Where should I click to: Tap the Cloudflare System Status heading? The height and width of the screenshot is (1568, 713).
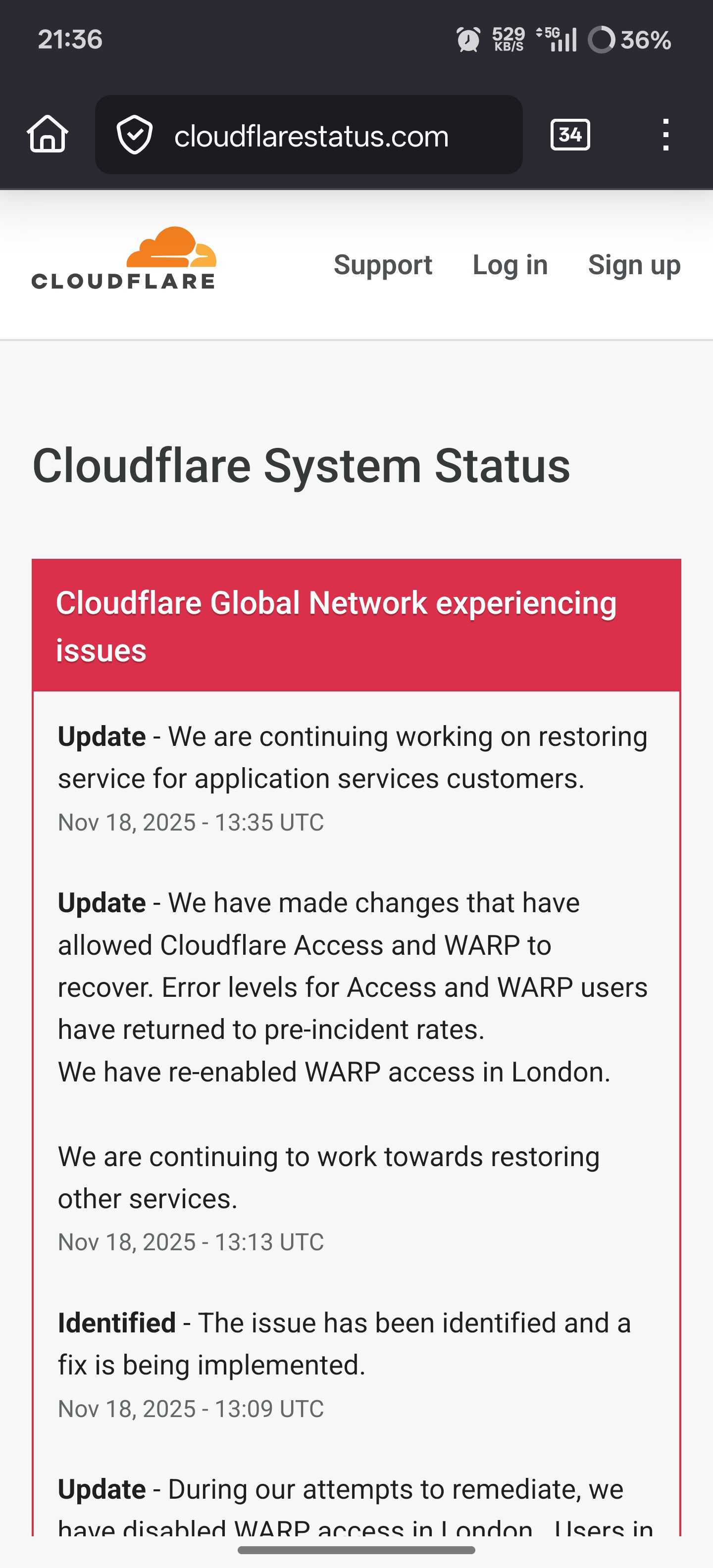tap(301, 466)
